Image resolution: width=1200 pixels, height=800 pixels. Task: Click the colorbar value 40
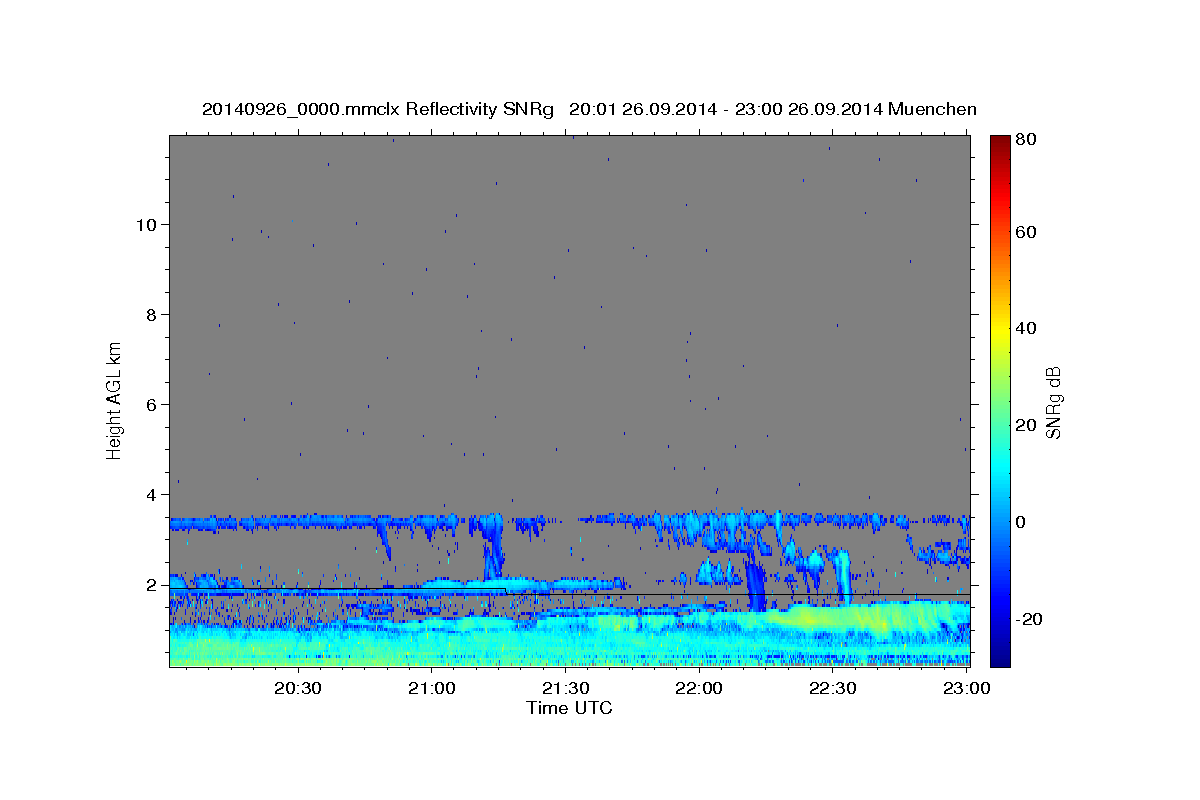[1027, 328]
